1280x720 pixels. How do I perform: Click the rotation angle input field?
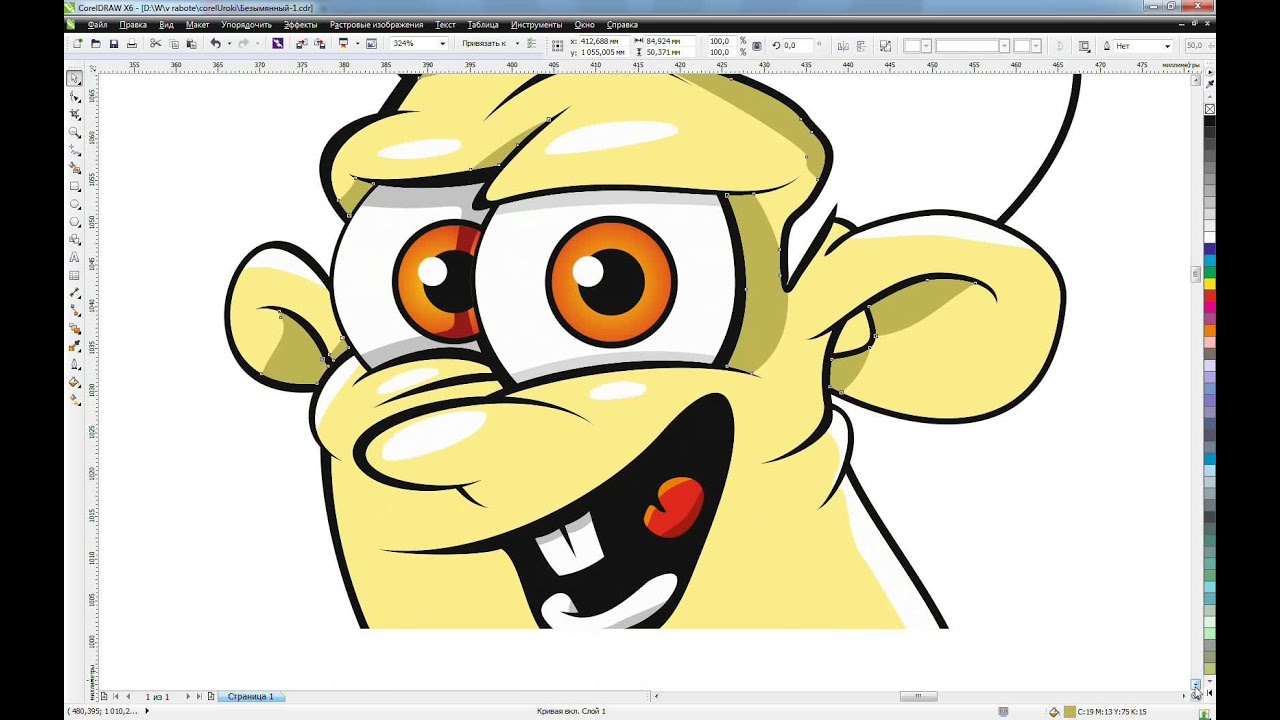[800, 46]
